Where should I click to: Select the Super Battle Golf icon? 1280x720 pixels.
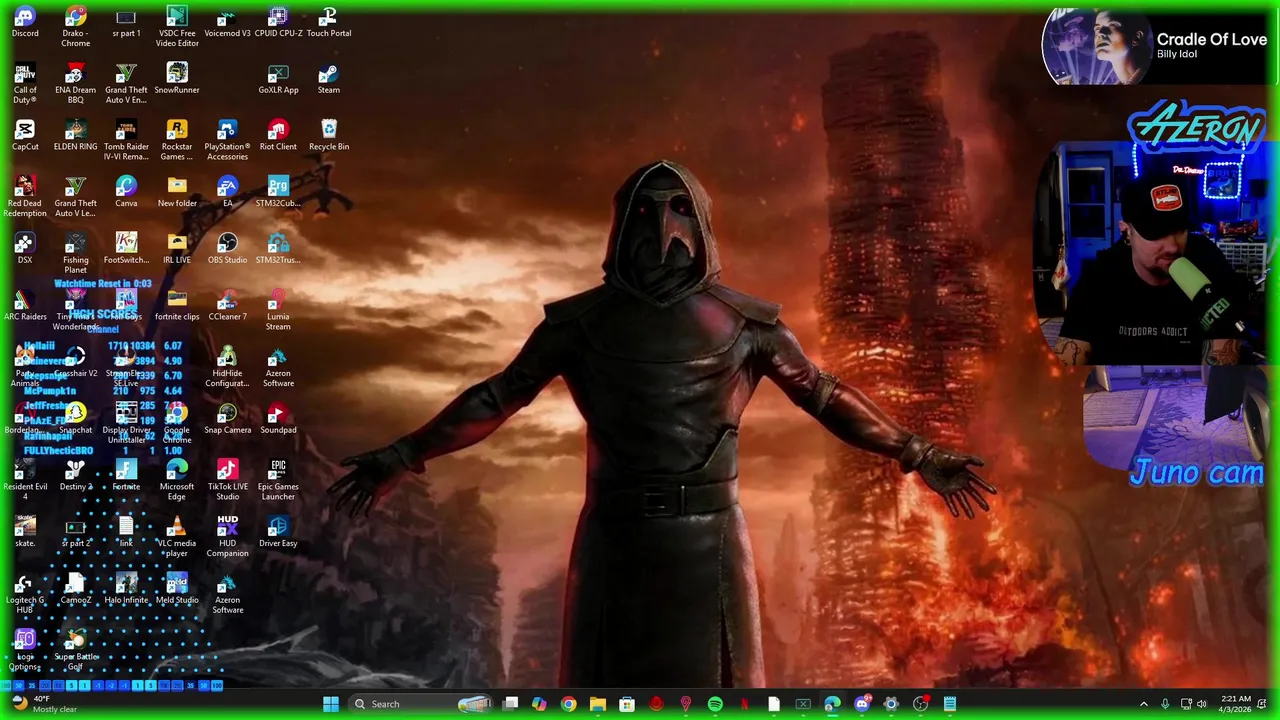tap(75, 651)
